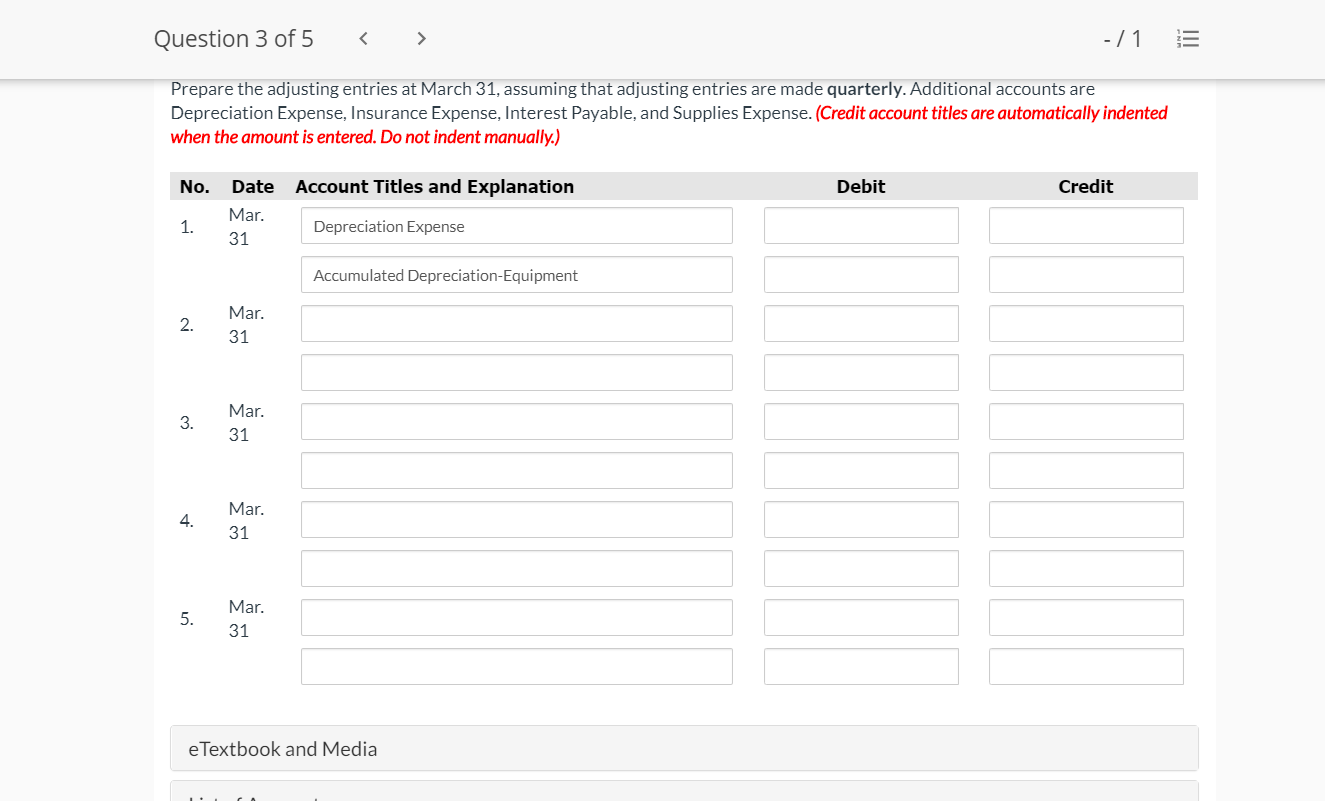
Task: Click 'Mar. 31' date of entry 3
Action: [246, 422]
